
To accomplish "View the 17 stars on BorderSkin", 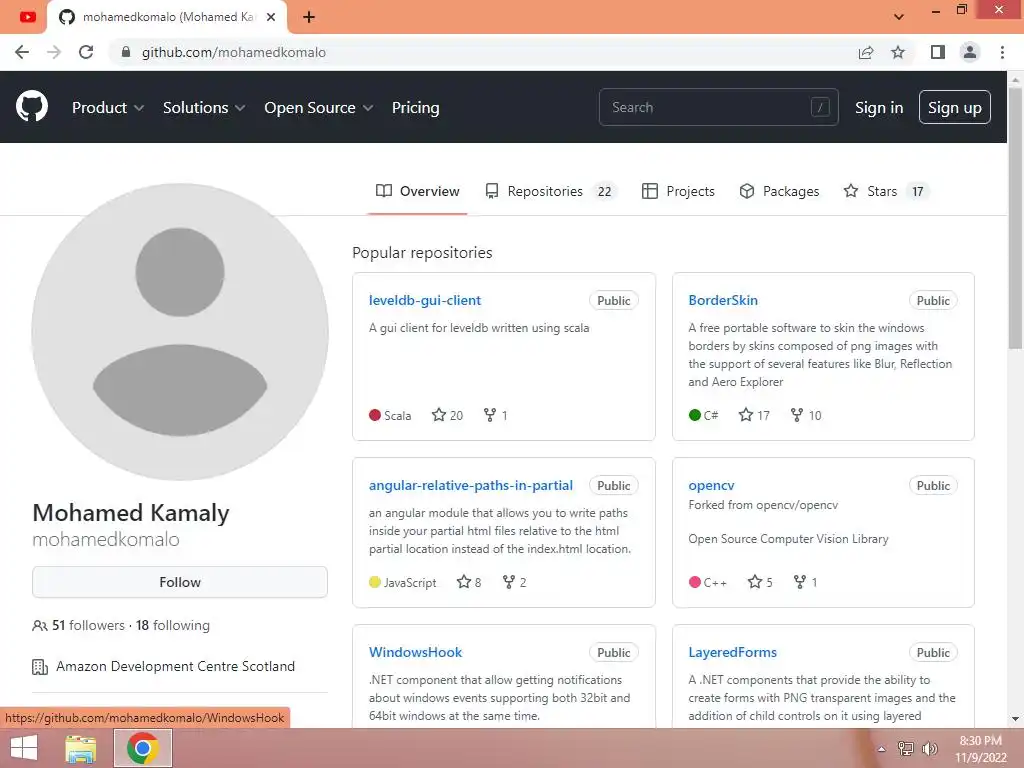I will 754,415.
